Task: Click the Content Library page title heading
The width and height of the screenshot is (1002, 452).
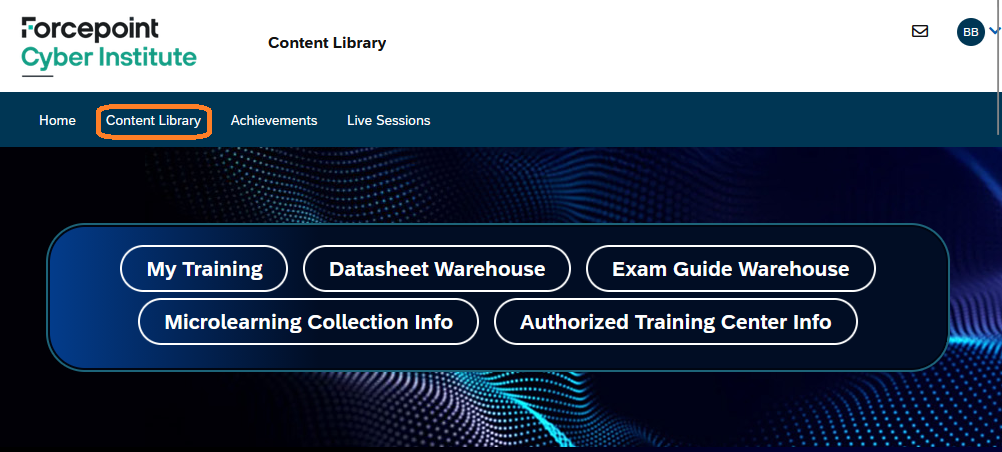Action: click(327, 43)
